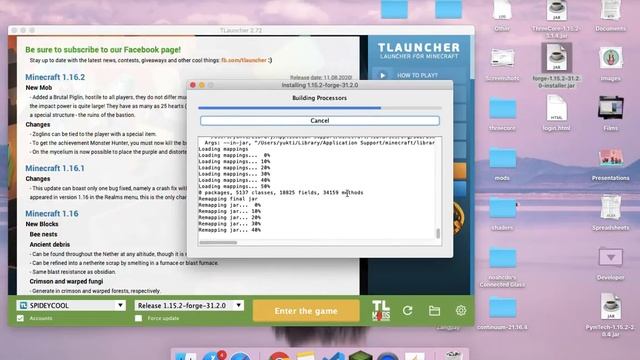Select the threecore folder on desktop

click(x=502, y=113)
